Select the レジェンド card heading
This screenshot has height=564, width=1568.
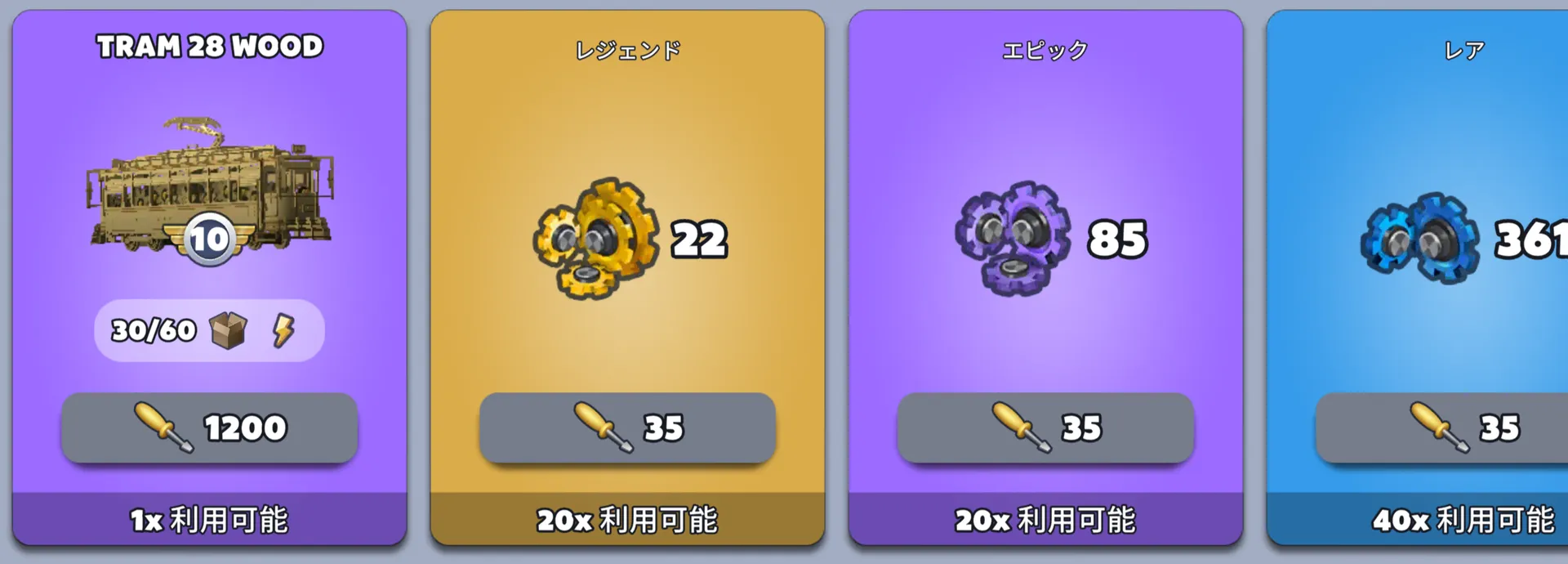(627, 51)
